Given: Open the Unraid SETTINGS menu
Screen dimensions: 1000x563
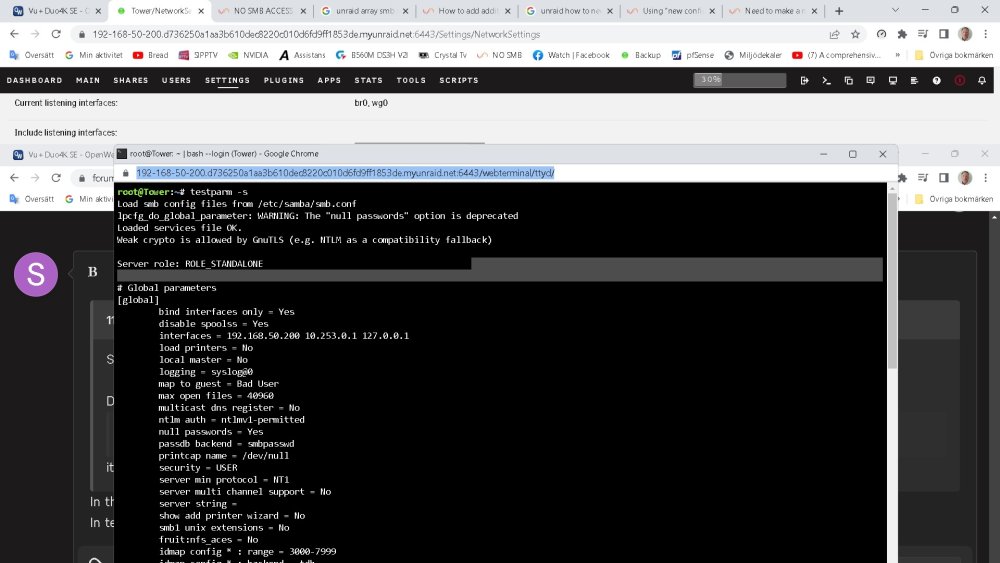Looking at the screenshot, I should [227, 80].
